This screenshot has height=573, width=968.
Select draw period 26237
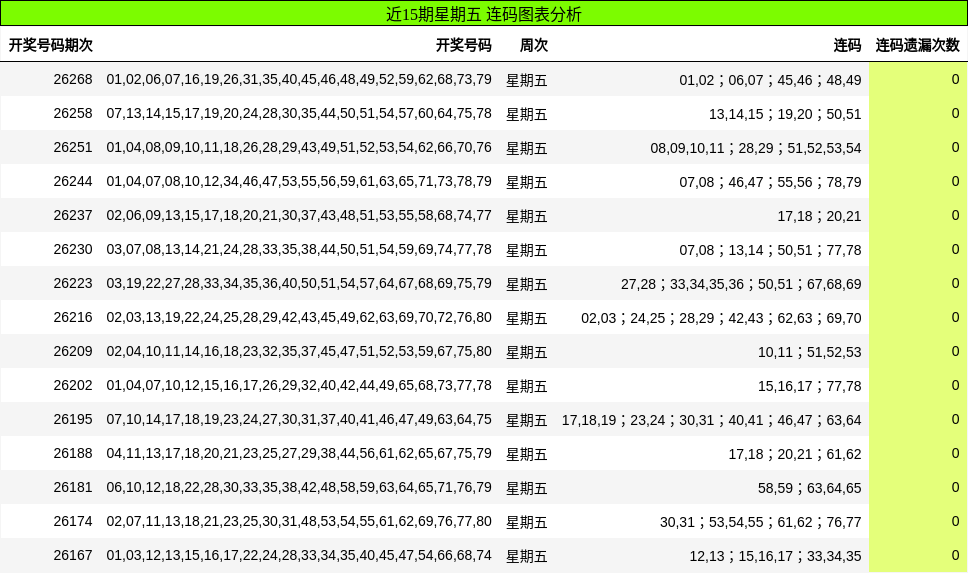click(73, 215)
